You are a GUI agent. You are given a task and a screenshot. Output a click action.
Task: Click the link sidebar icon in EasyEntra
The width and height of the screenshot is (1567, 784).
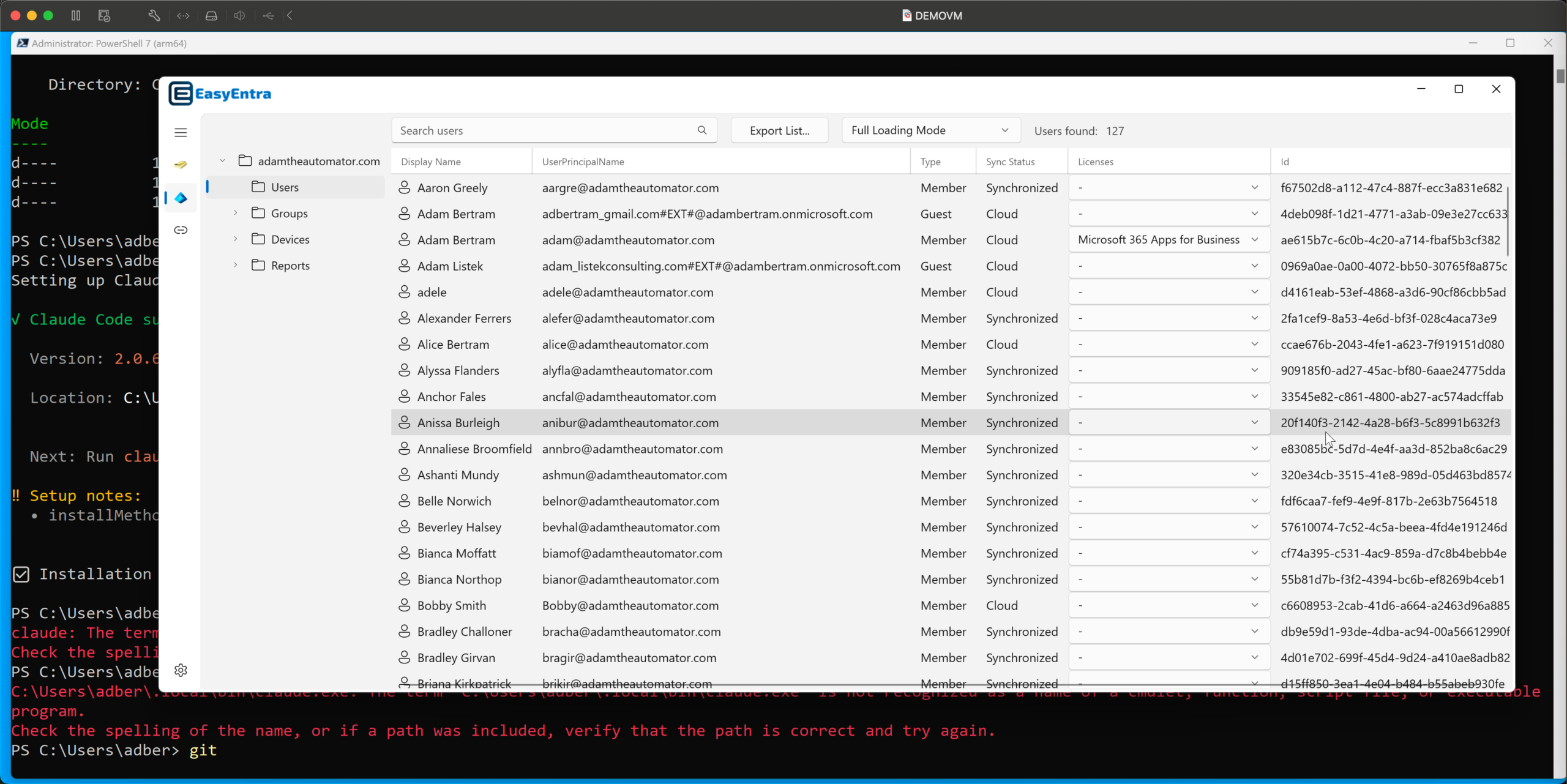[x=181, y=230]
